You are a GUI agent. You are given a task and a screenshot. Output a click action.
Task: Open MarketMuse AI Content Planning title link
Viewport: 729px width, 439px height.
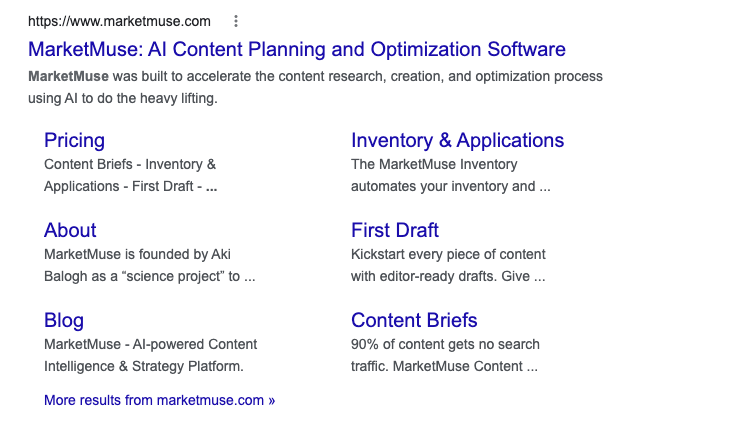[297, 49]
